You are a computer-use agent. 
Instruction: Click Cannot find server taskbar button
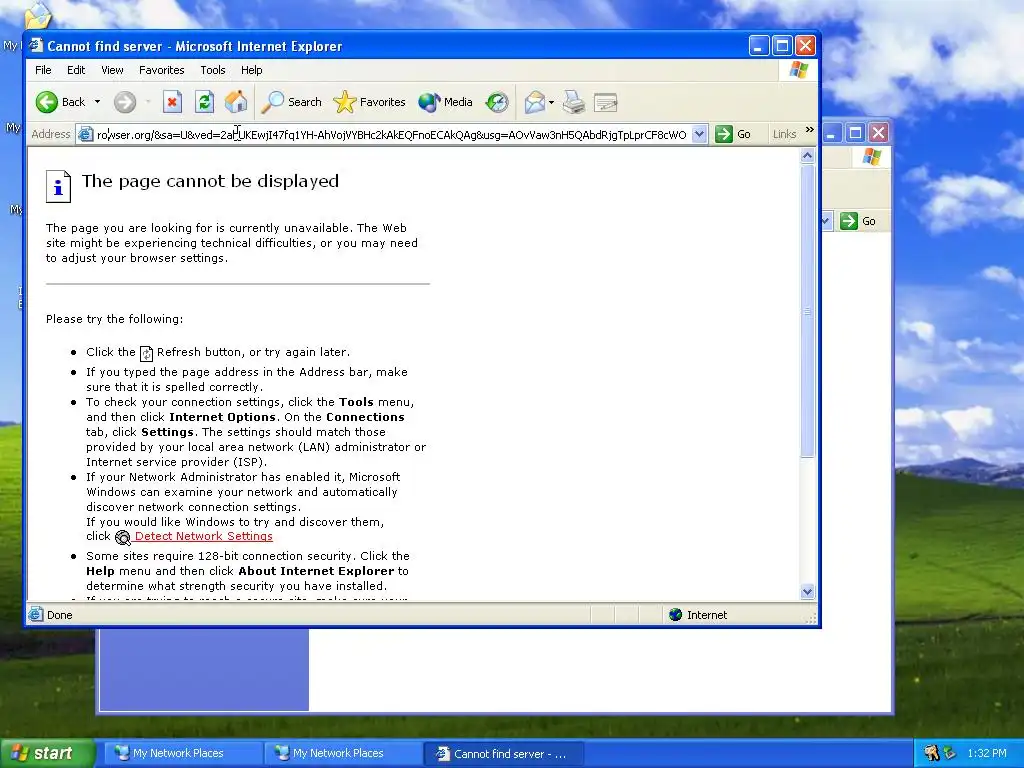pyautogui.click(x=503, y=753)
